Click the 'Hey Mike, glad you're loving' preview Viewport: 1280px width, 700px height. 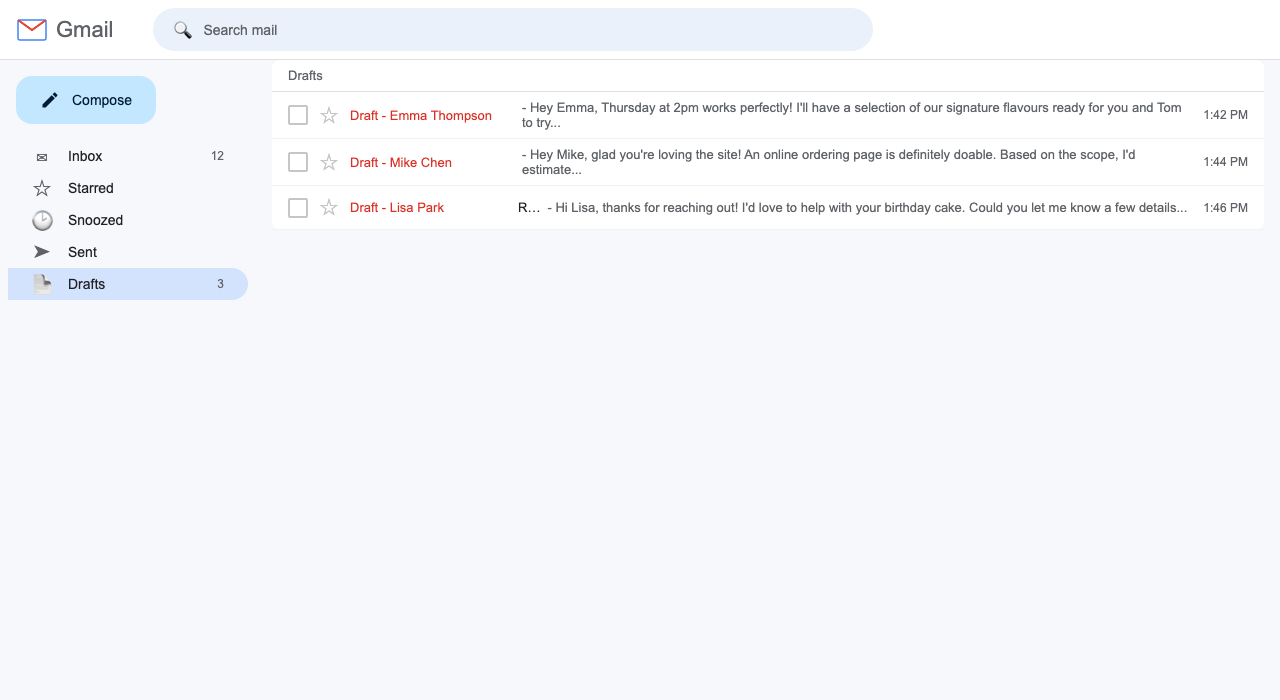click(x=829, y=162)
